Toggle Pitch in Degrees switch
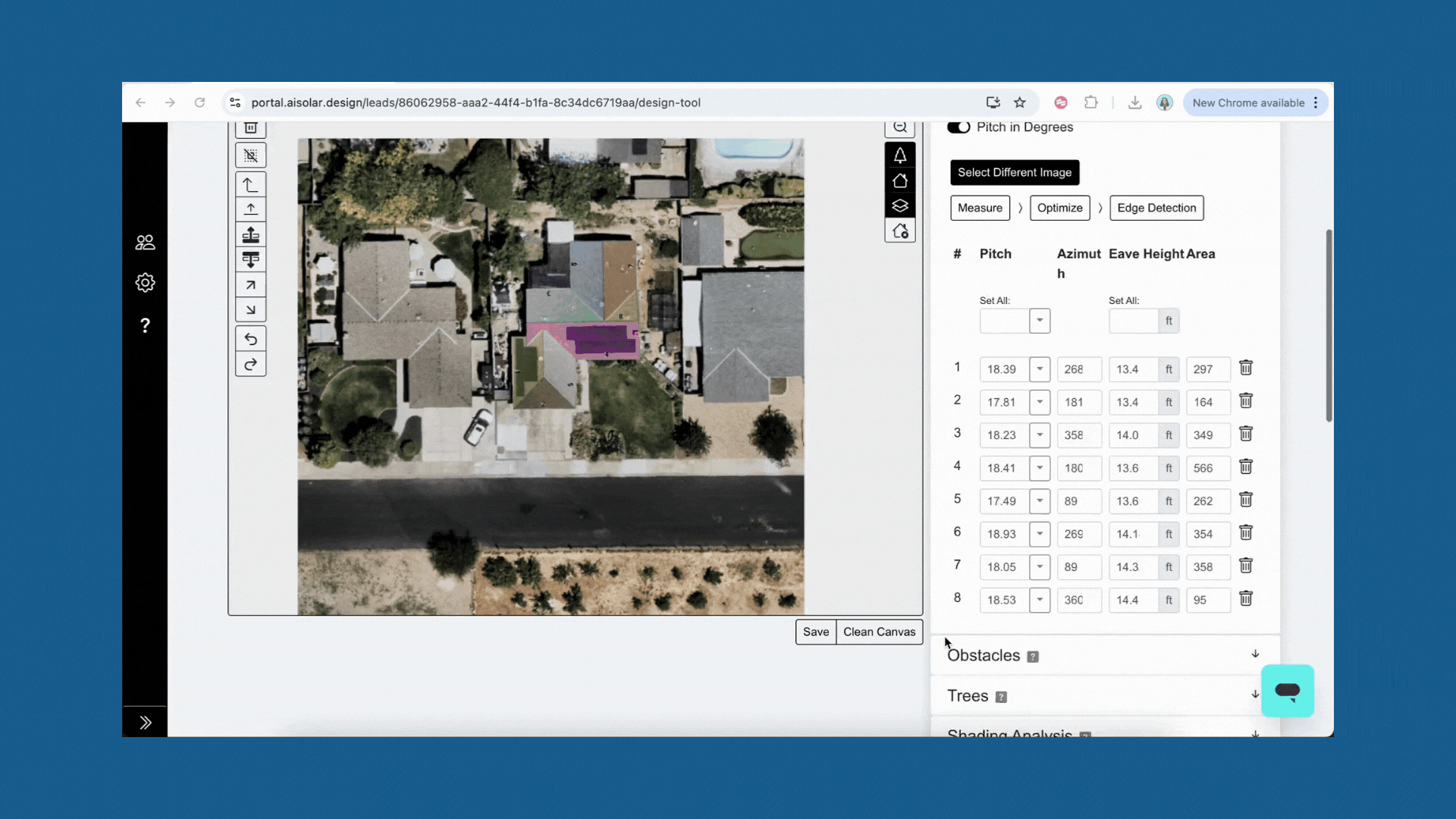Viewport: 1456px width, 819px height. pyautogui.click(x=959, y=127)
